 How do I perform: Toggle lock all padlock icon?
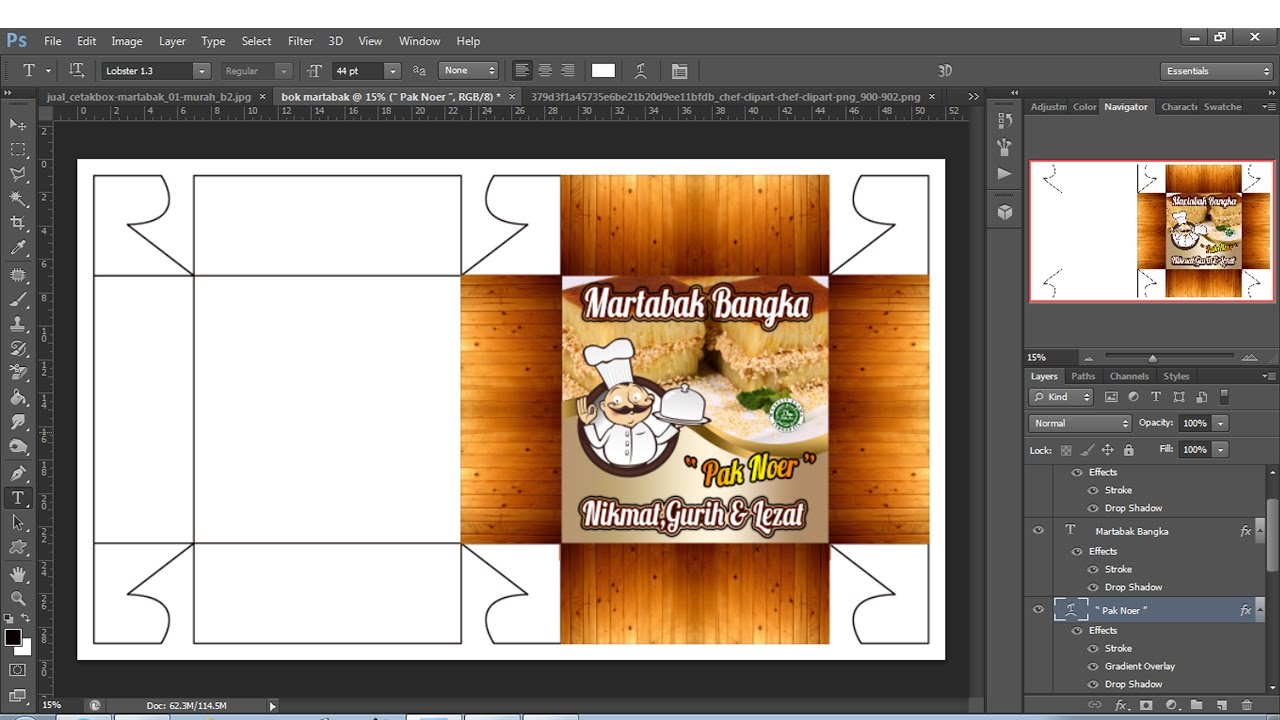(x=1128, y=450)
